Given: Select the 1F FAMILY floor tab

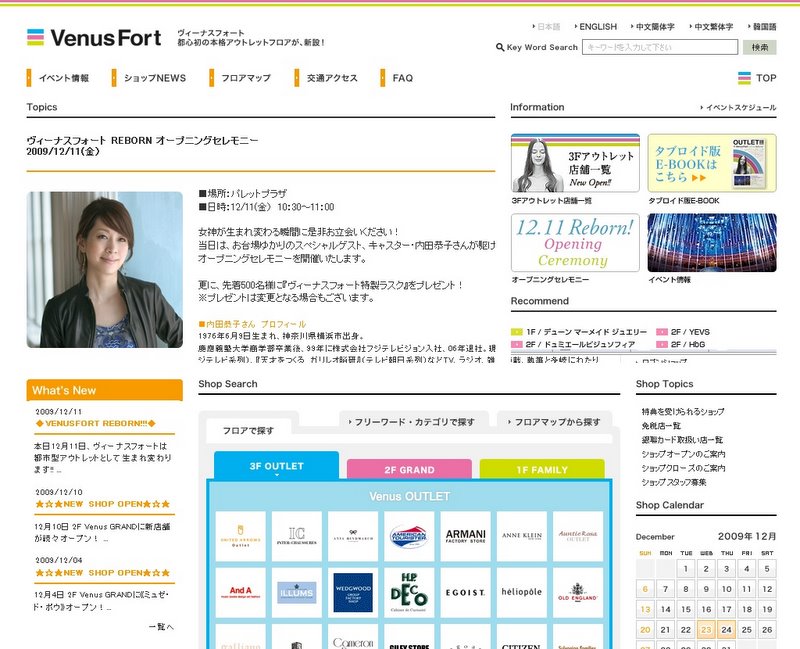Looking at the screenshot, I should pos(542,469).
